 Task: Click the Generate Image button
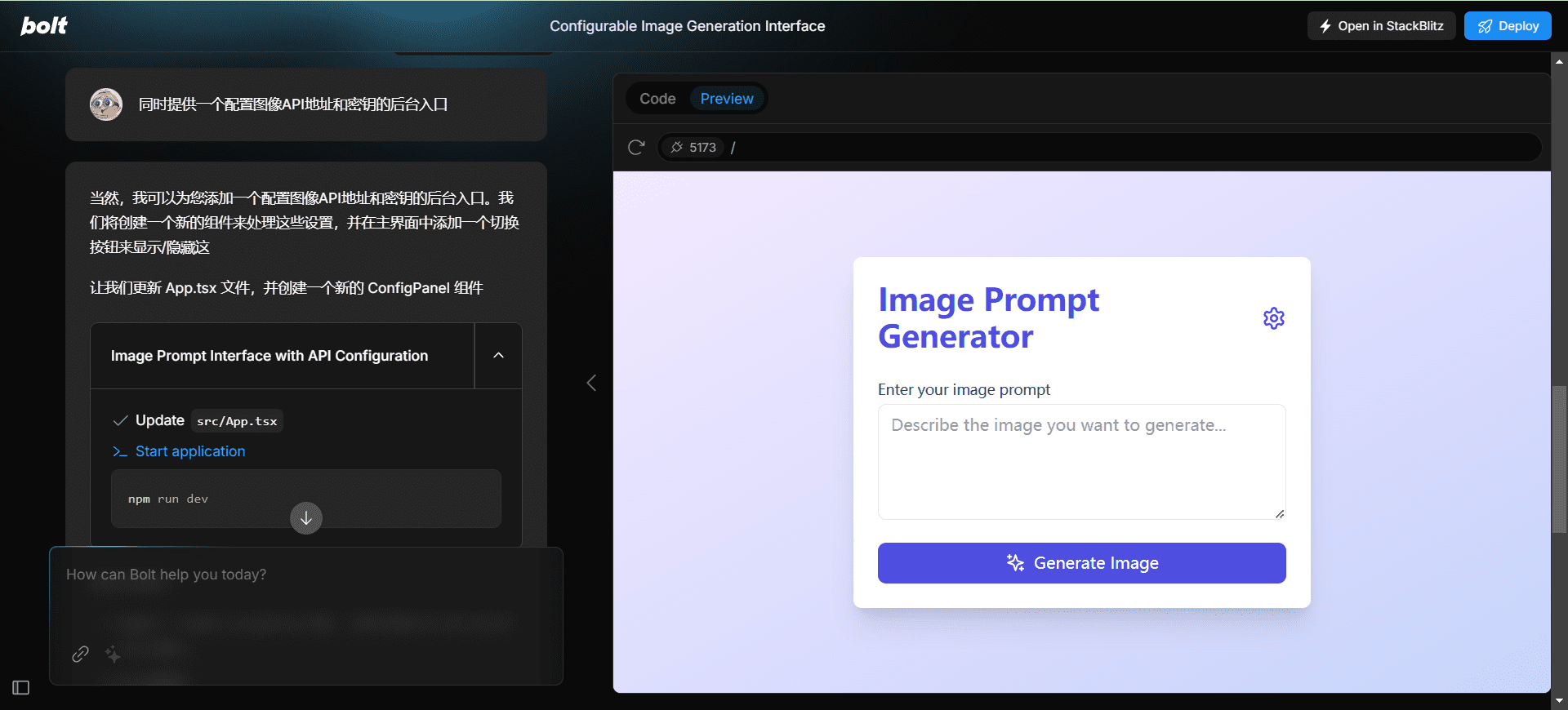point(1081,563)
